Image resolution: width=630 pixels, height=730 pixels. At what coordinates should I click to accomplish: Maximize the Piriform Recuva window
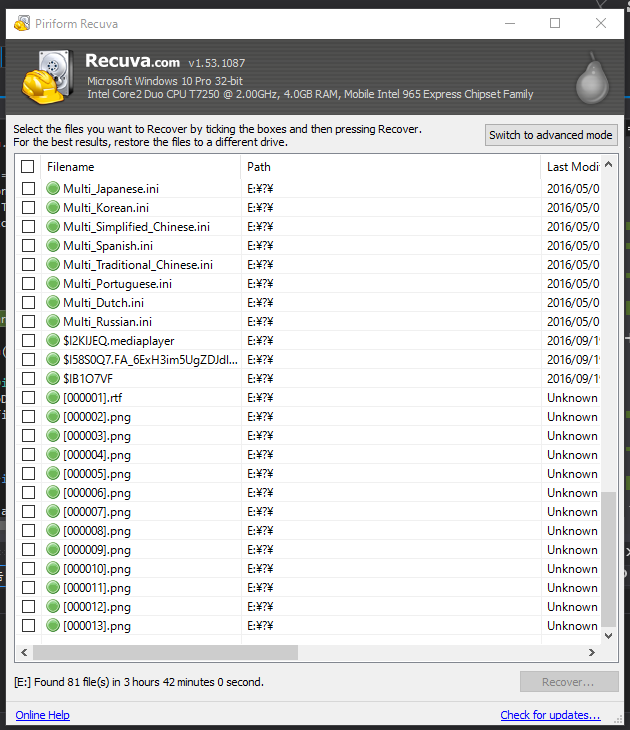(x=555, y=23)
